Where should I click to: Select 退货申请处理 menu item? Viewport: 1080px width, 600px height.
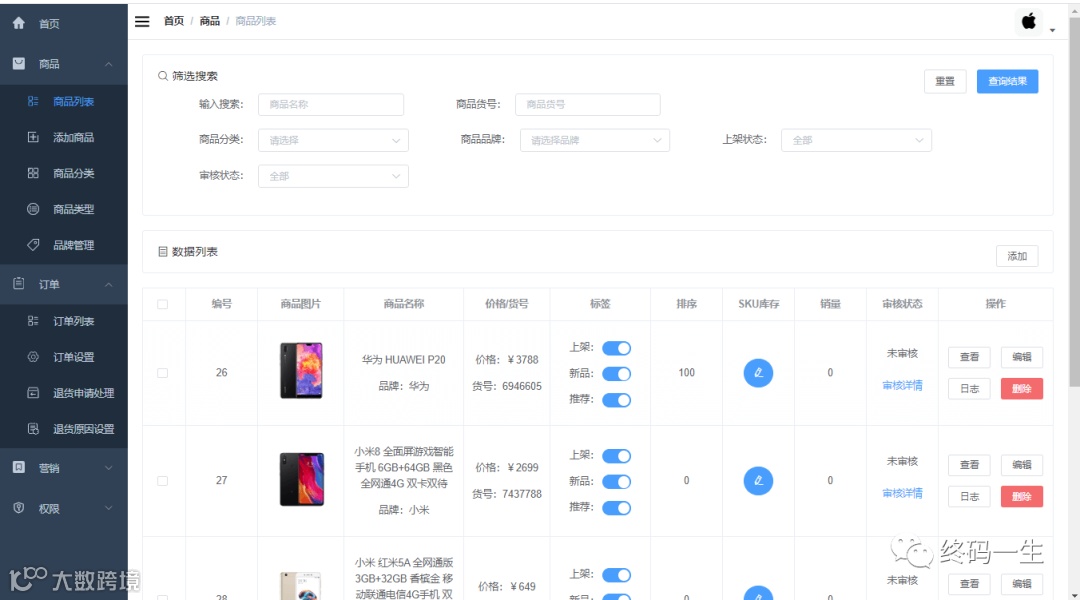coord(63,393)
